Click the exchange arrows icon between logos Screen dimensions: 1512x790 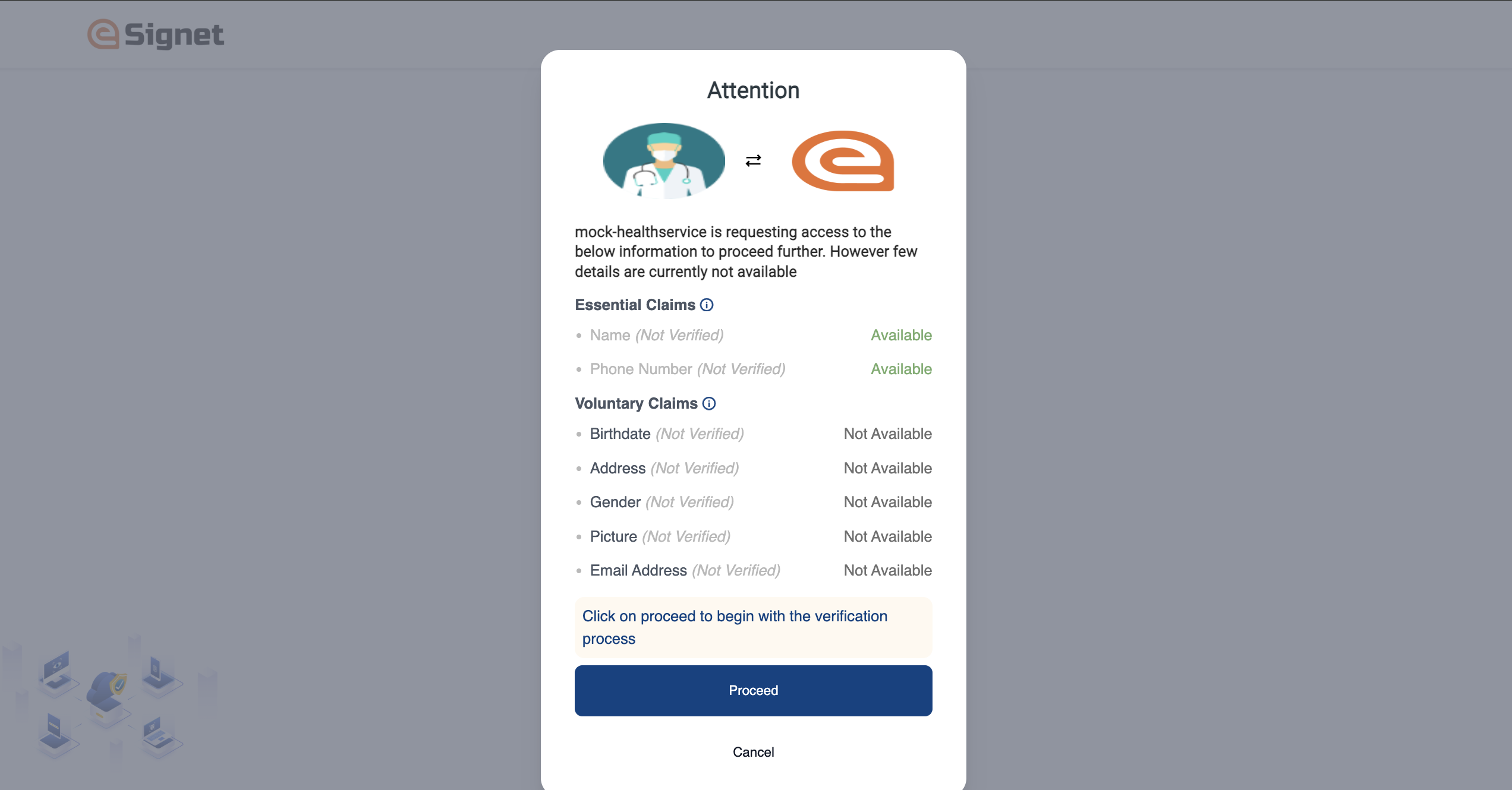click(753, 160)
